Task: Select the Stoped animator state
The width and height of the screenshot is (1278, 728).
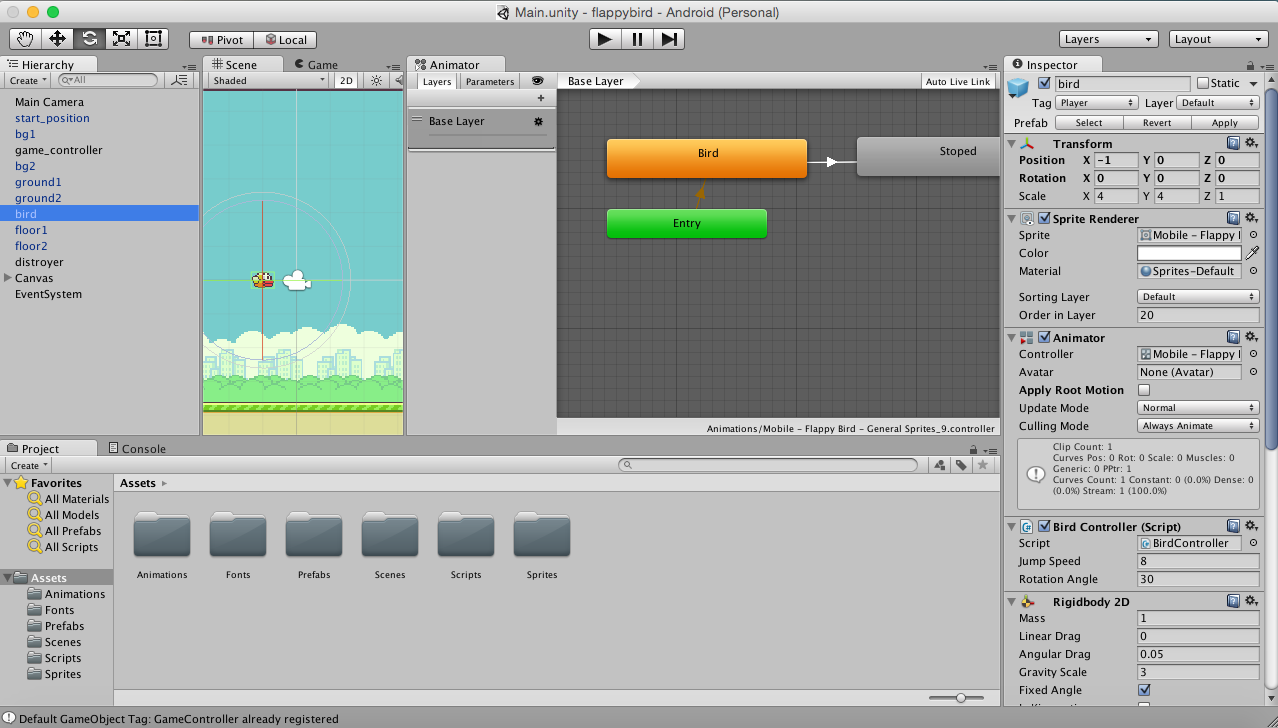Action: click(928, 156)
